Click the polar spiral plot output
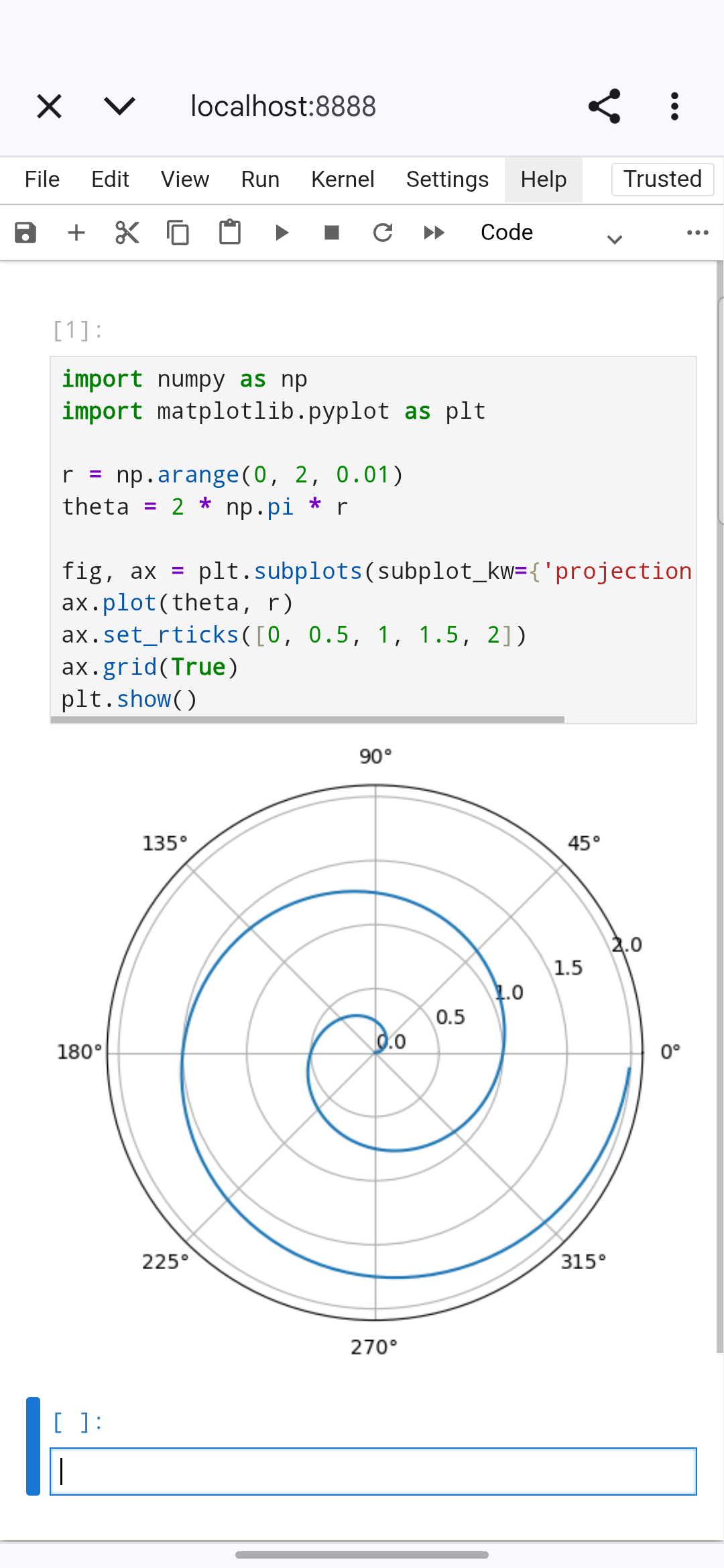The width and height of the screenshot is (724, 1568). pos(375,1052)
